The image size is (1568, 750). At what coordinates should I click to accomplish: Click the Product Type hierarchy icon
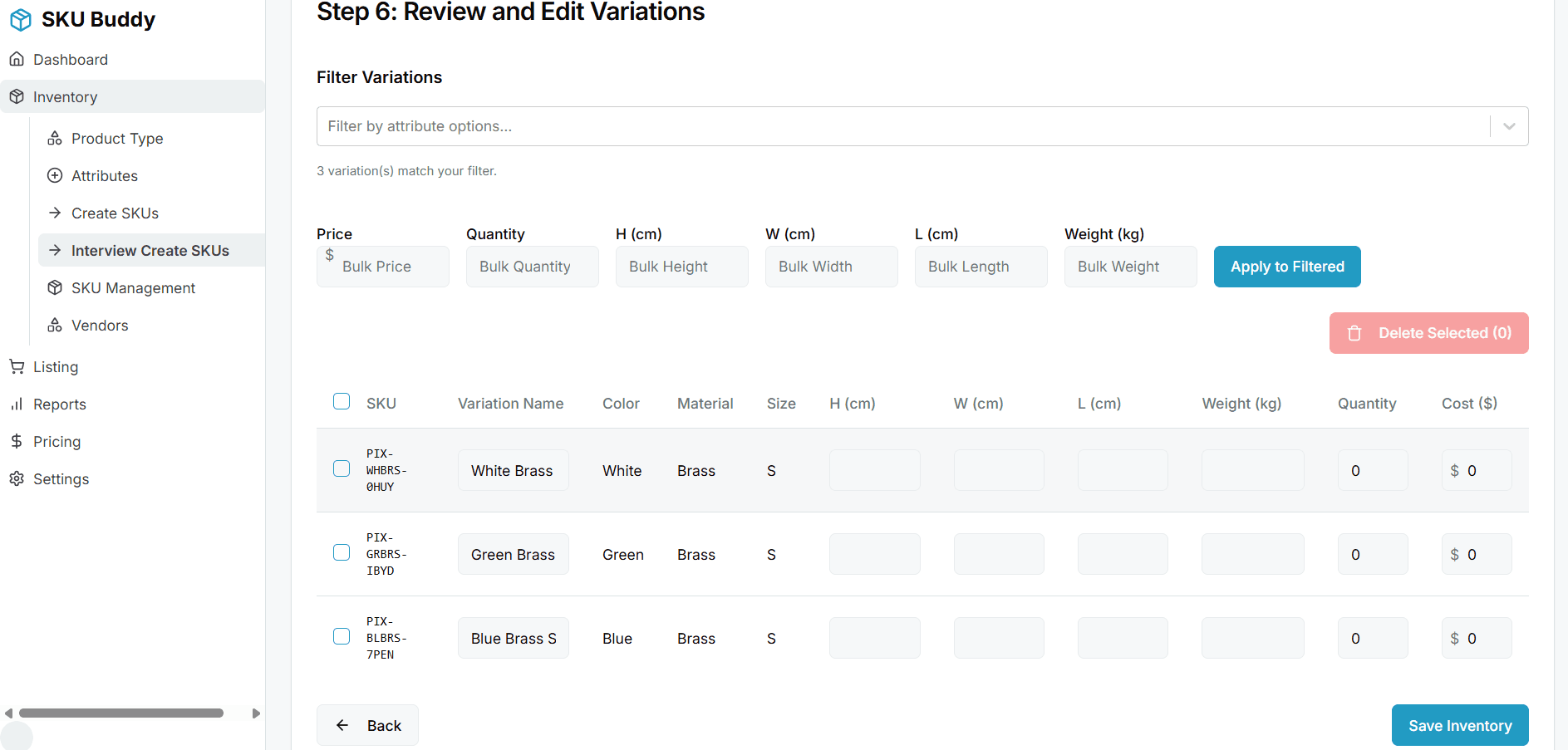point(55,138)
